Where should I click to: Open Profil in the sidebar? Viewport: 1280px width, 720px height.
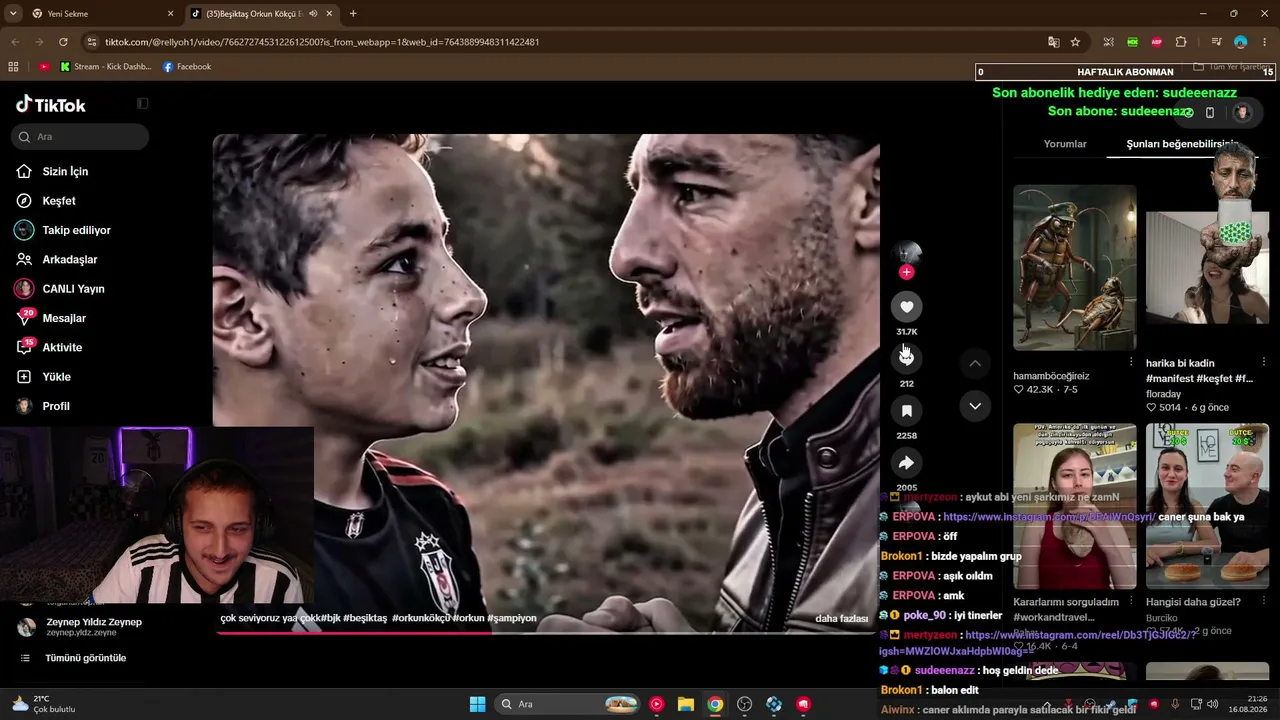pos(55,406)
